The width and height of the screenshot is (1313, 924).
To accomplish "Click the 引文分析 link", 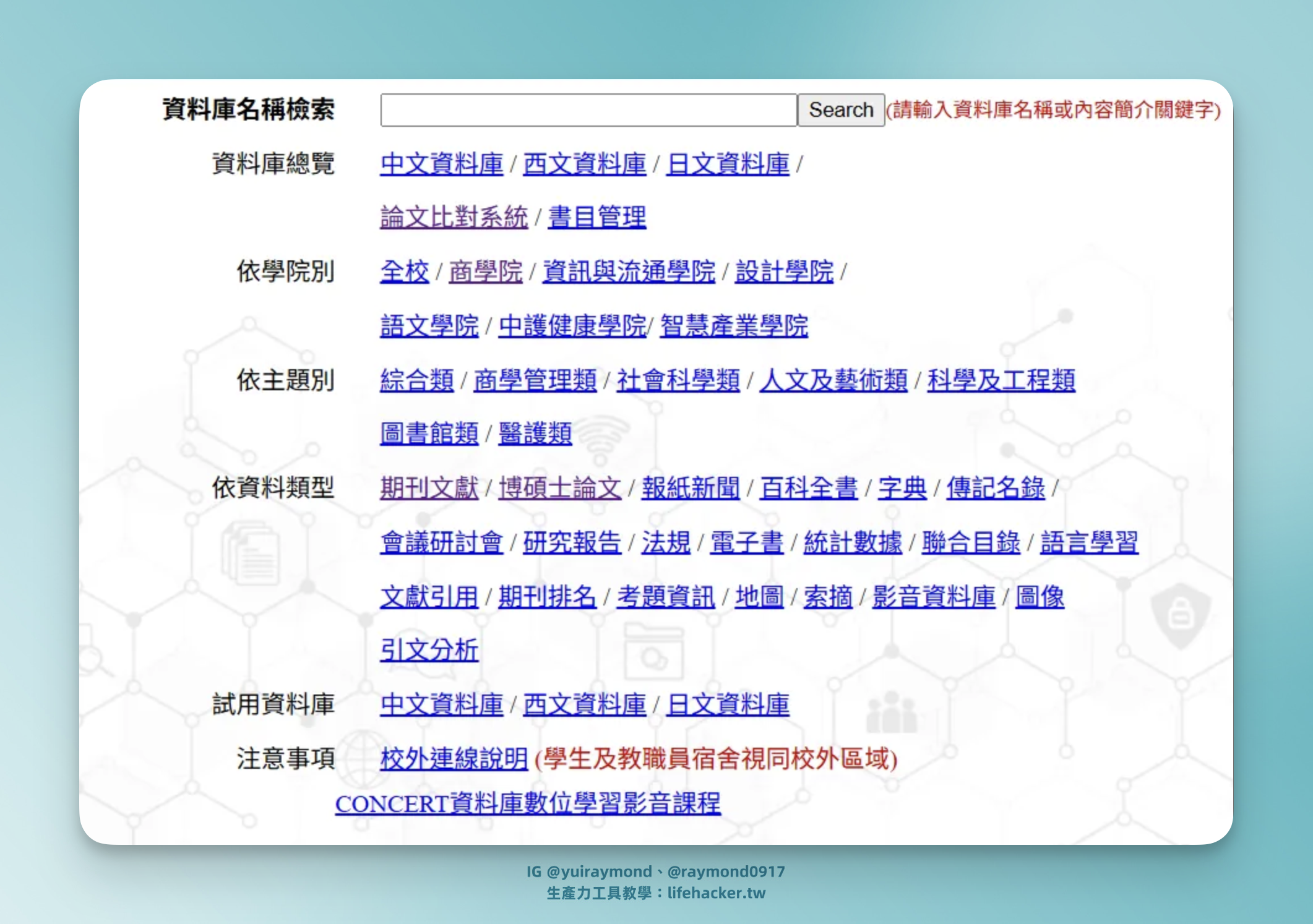I will point(429,651).
